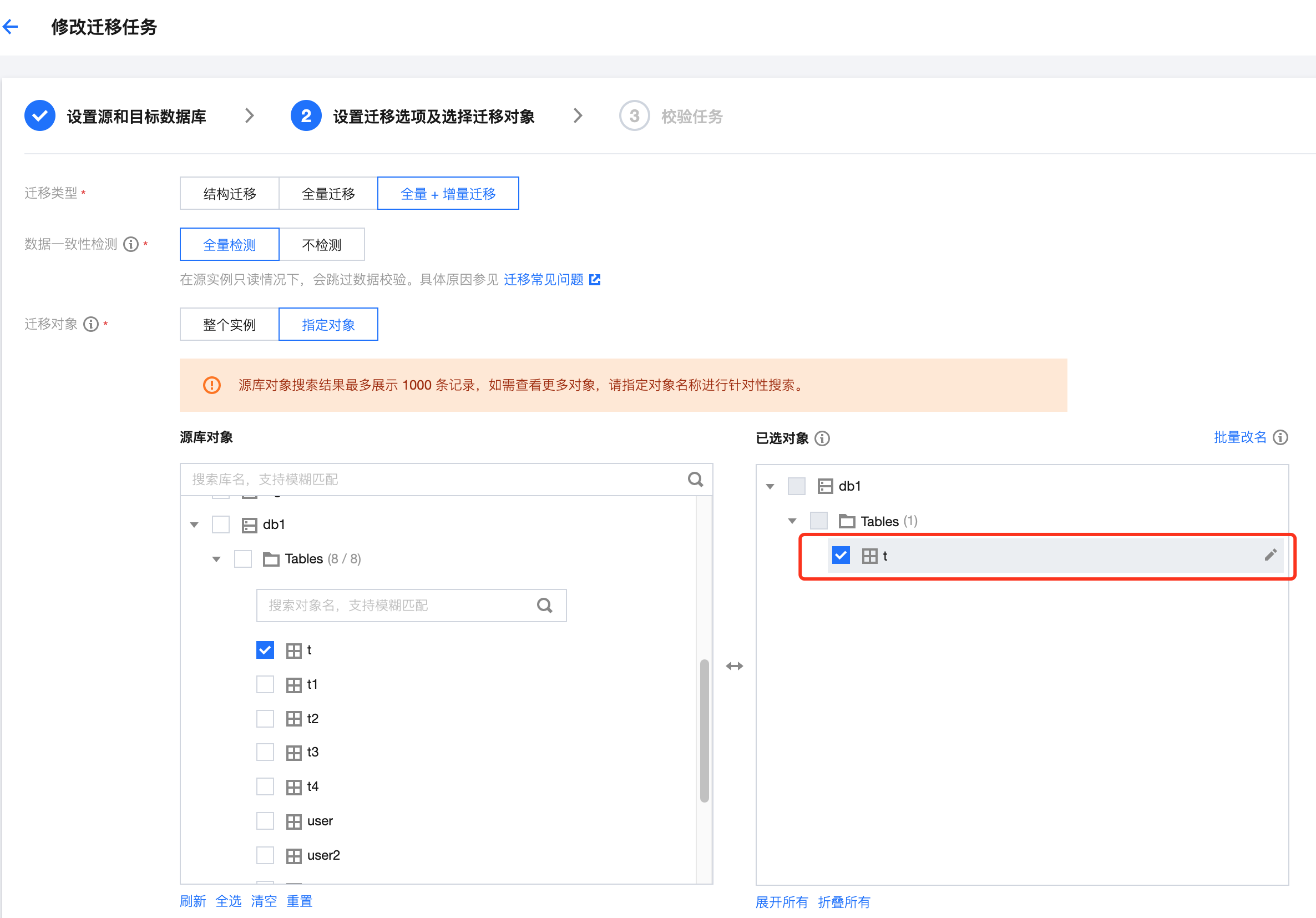
Task: Open the 迁移常见问题 link
Action: tap(543, 279)
